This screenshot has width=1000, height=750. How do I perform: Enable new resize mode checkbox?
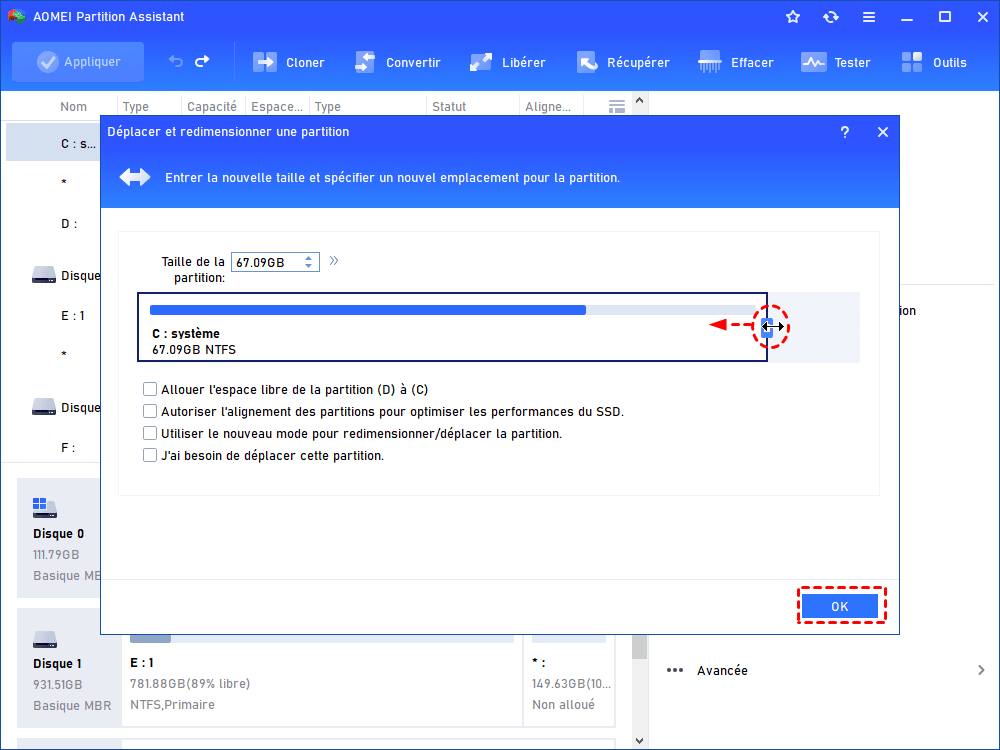tap(150, 434)
